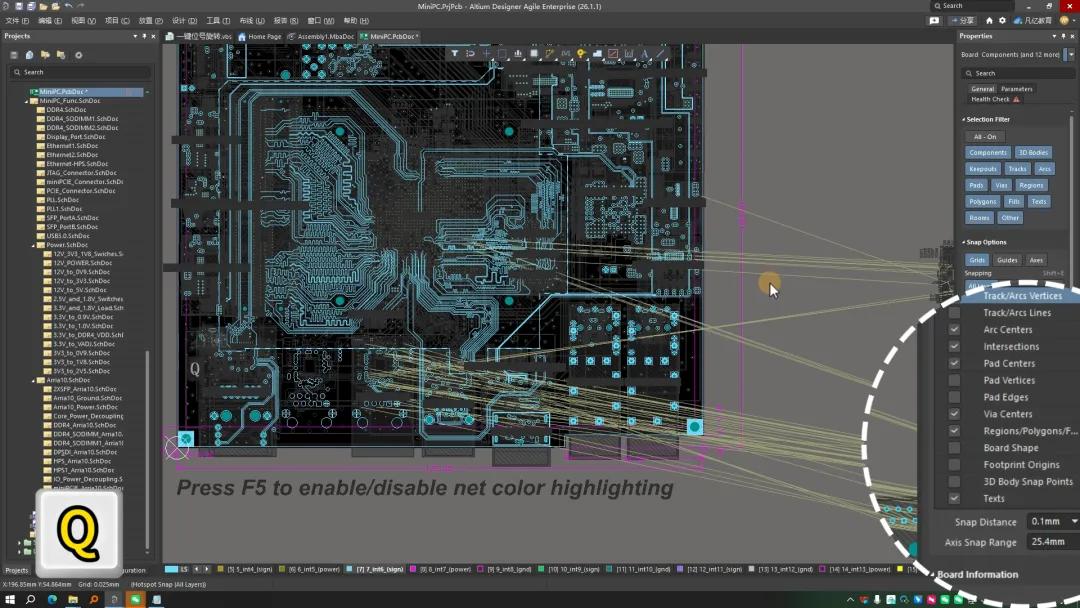Select the place line tool
The width and height of the screenshot is (1080, 608).
tap(661, 54)
